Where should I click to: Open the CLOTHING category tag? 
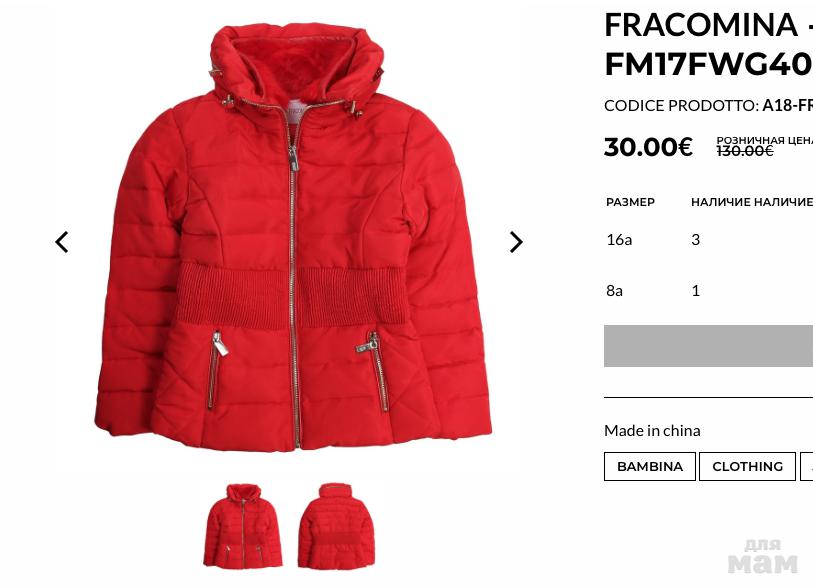747,466
